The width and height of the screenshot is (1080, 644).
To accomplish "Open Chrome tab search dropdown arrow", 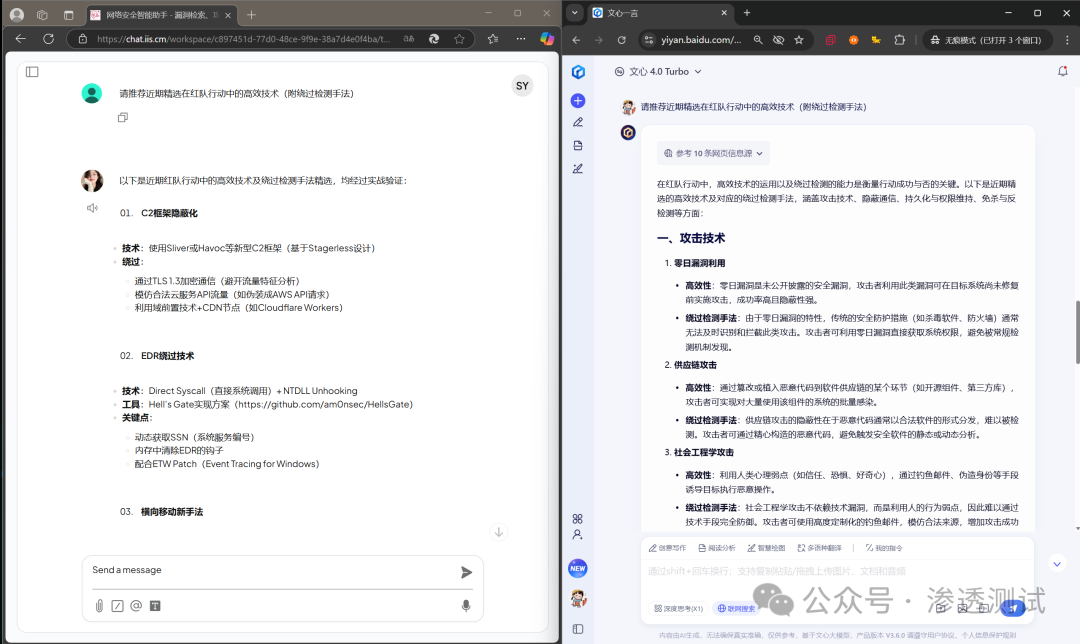I will click(574, 12).
